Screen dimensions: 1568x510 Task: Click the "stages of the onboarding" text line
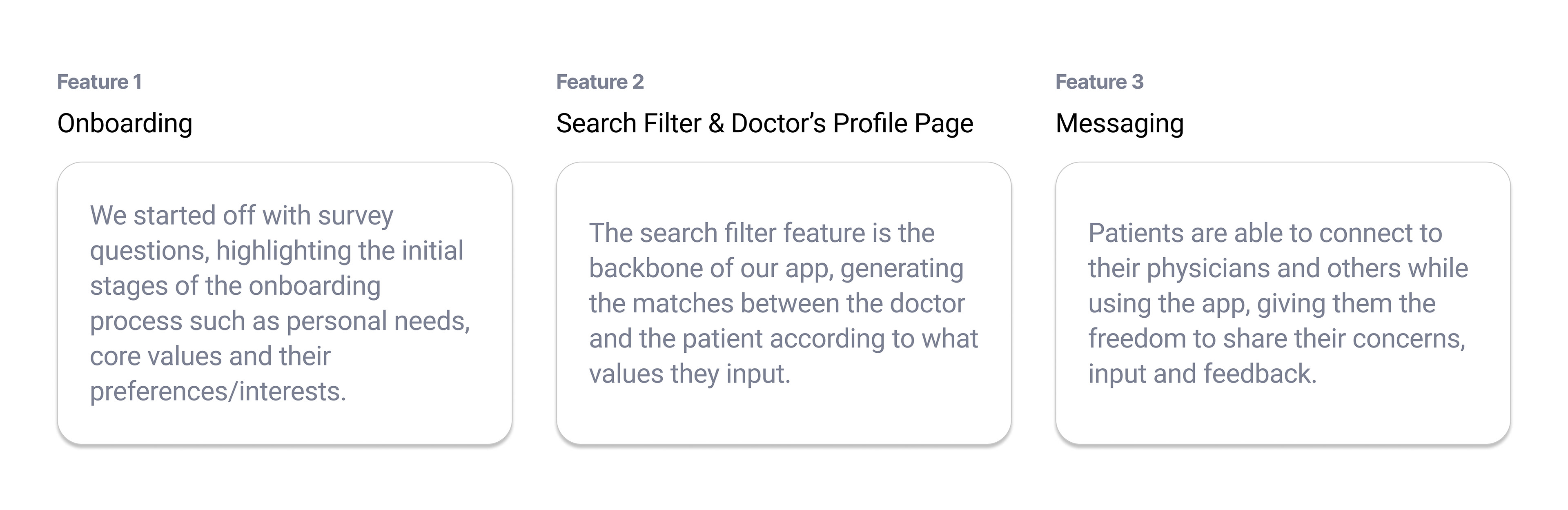(x=235, y=286)
